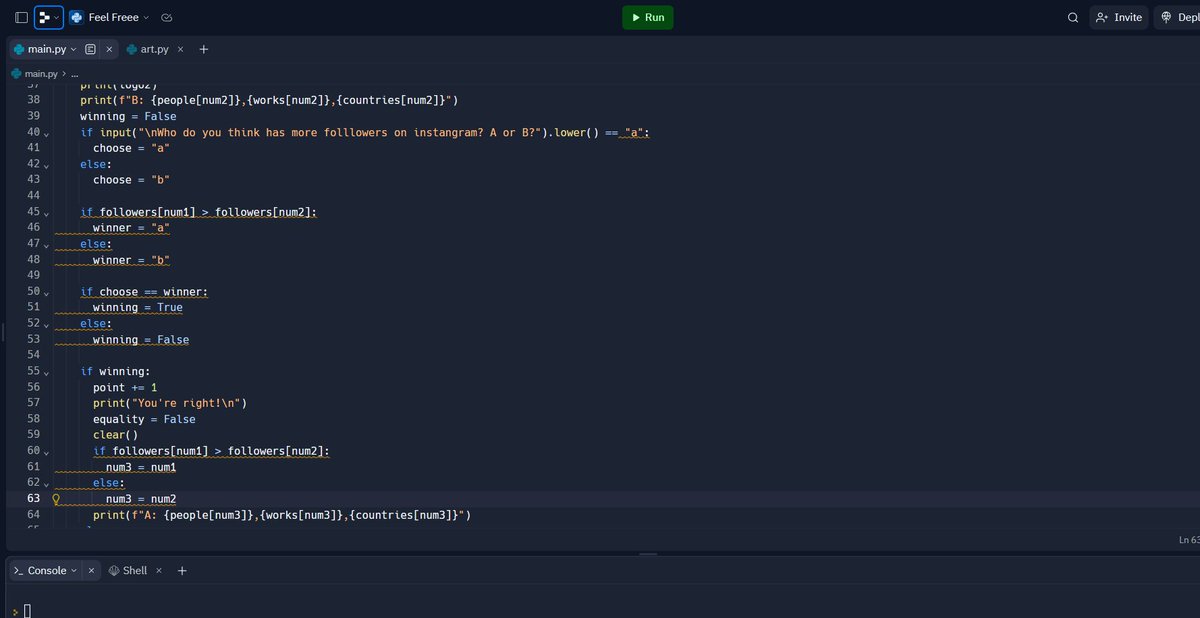1200x618 pixels.
Task: Open the search magnifier icon
Action: pos(1073,17)
